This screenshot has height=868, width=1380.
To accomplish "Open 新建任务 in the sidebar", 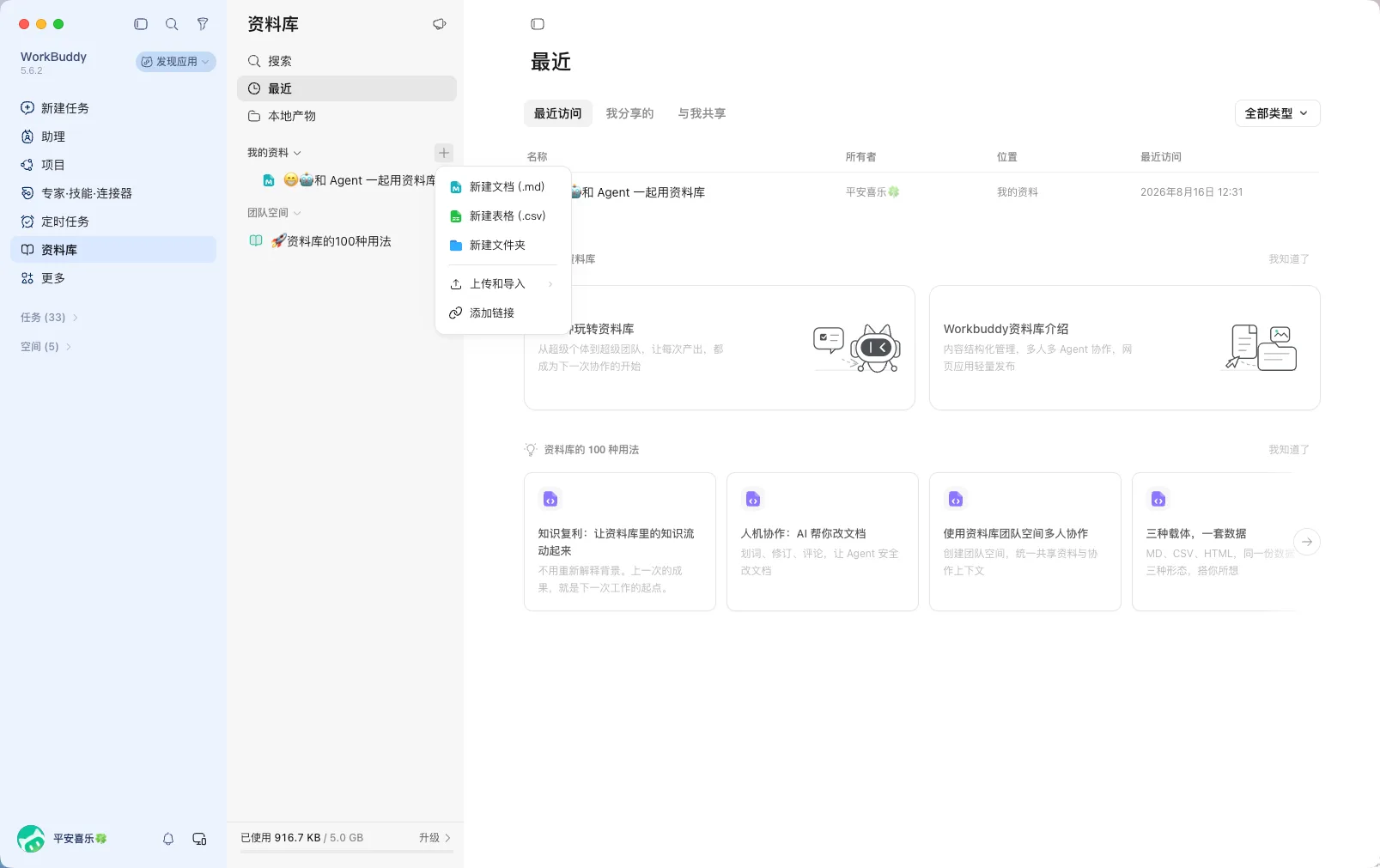I will (x=113, y=108).
